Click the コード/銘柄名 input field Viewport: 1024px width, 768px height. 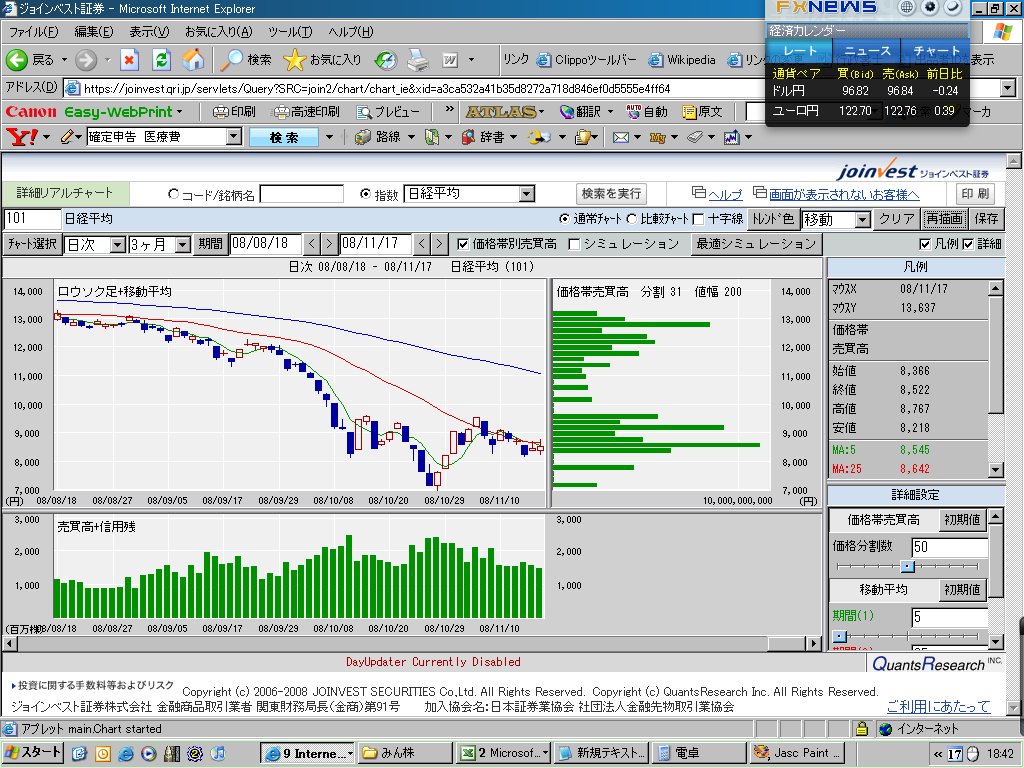pos(301,194)
